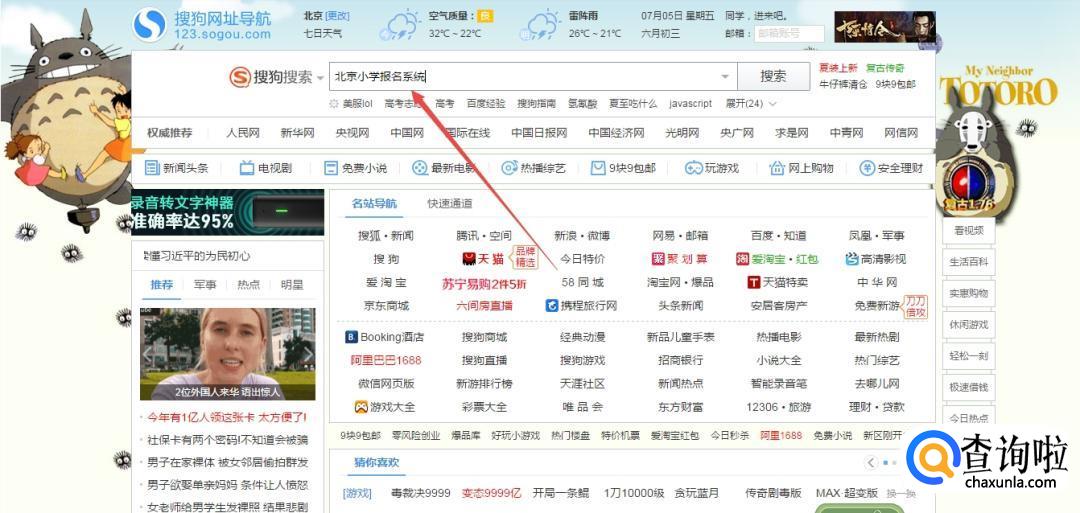
Task: Click the 七日天气 forecast link
Action: click(322, 32)
